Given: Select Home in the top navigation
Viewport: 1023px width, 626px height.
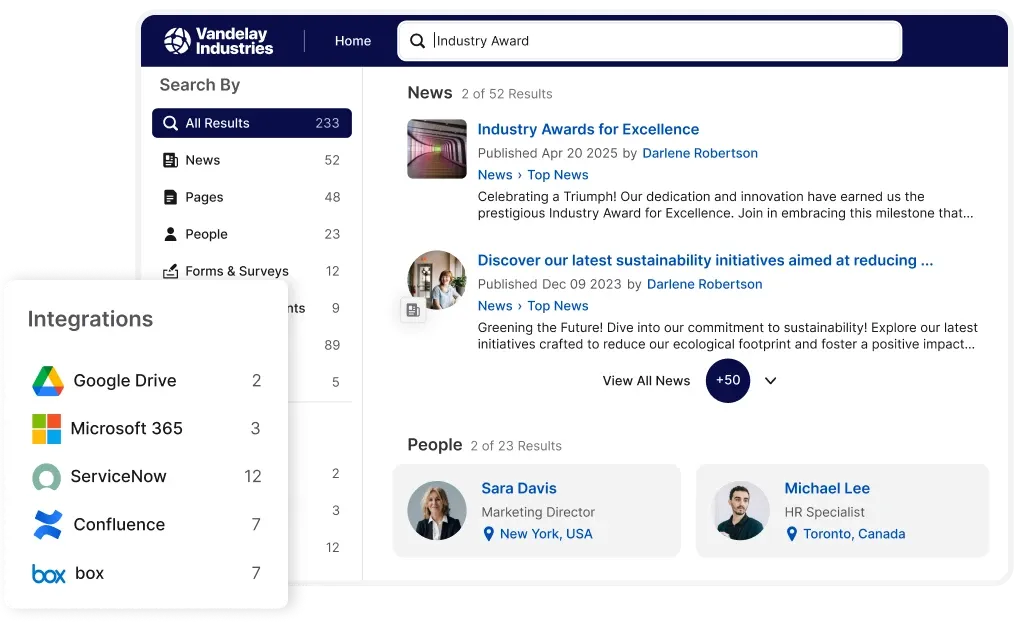Looking at the screenshot, I should coord(352,41).
